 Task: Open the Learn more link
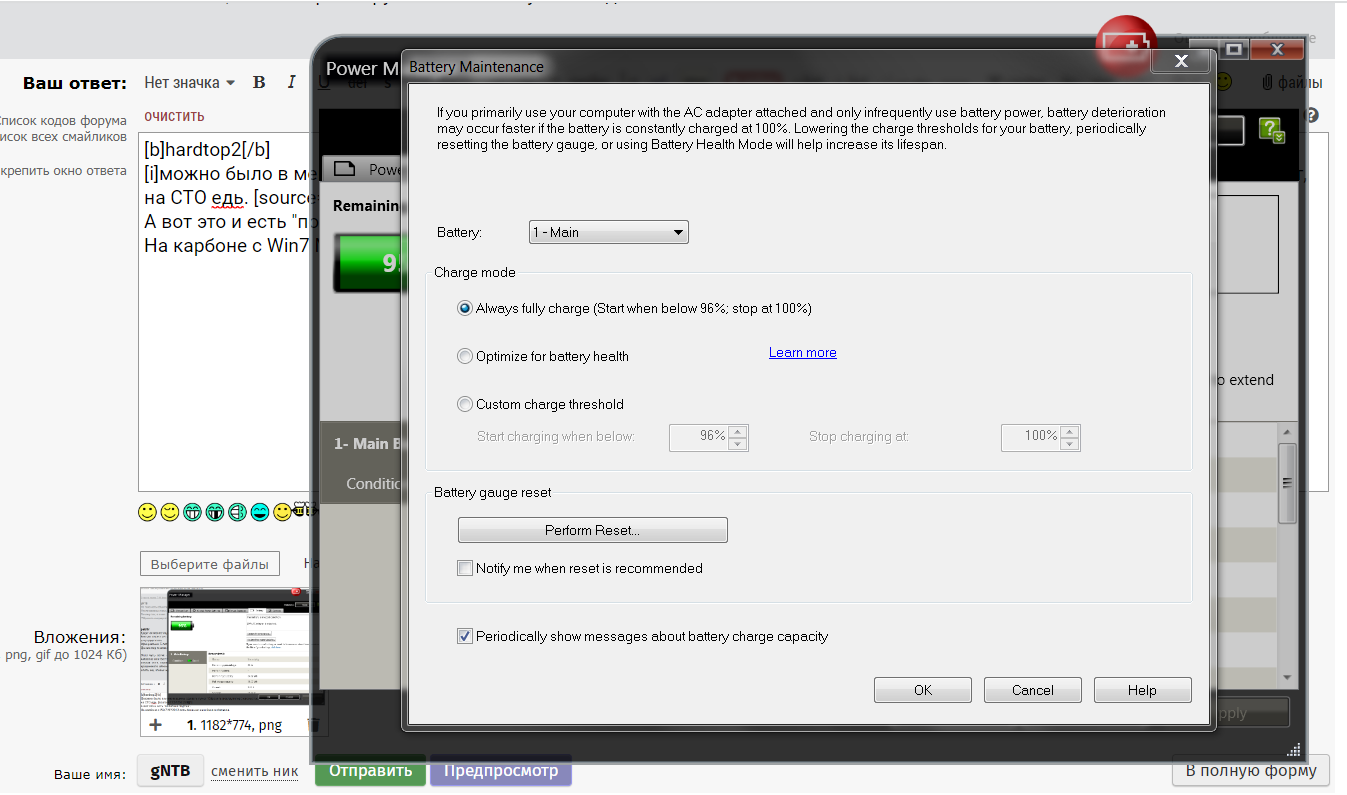click(802, 353)
